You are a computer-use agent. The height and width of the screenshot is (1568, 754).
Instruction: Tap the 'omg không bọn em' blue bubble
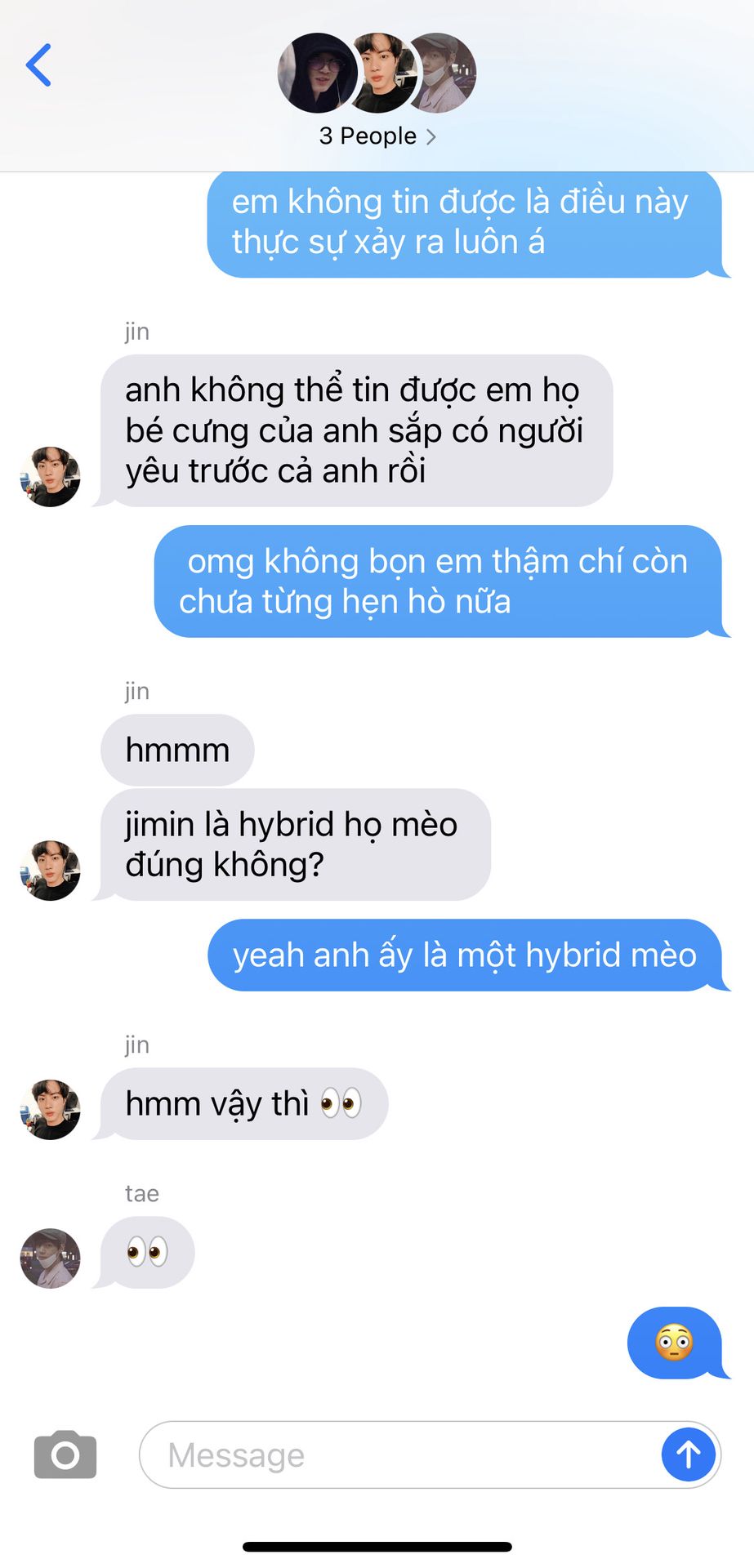point(440,581)
